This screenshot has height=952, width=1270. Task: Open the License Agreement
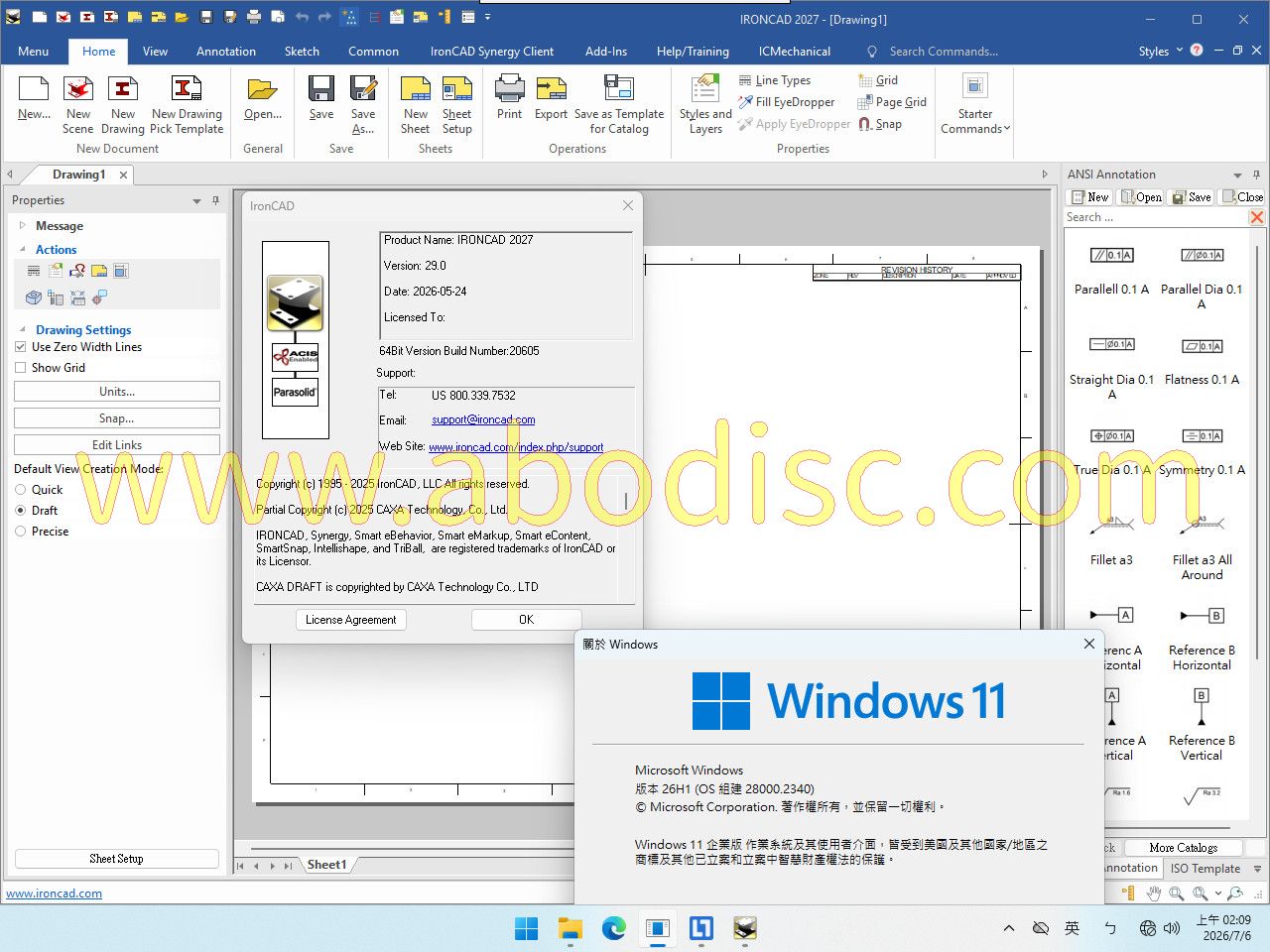pos(351,620)
